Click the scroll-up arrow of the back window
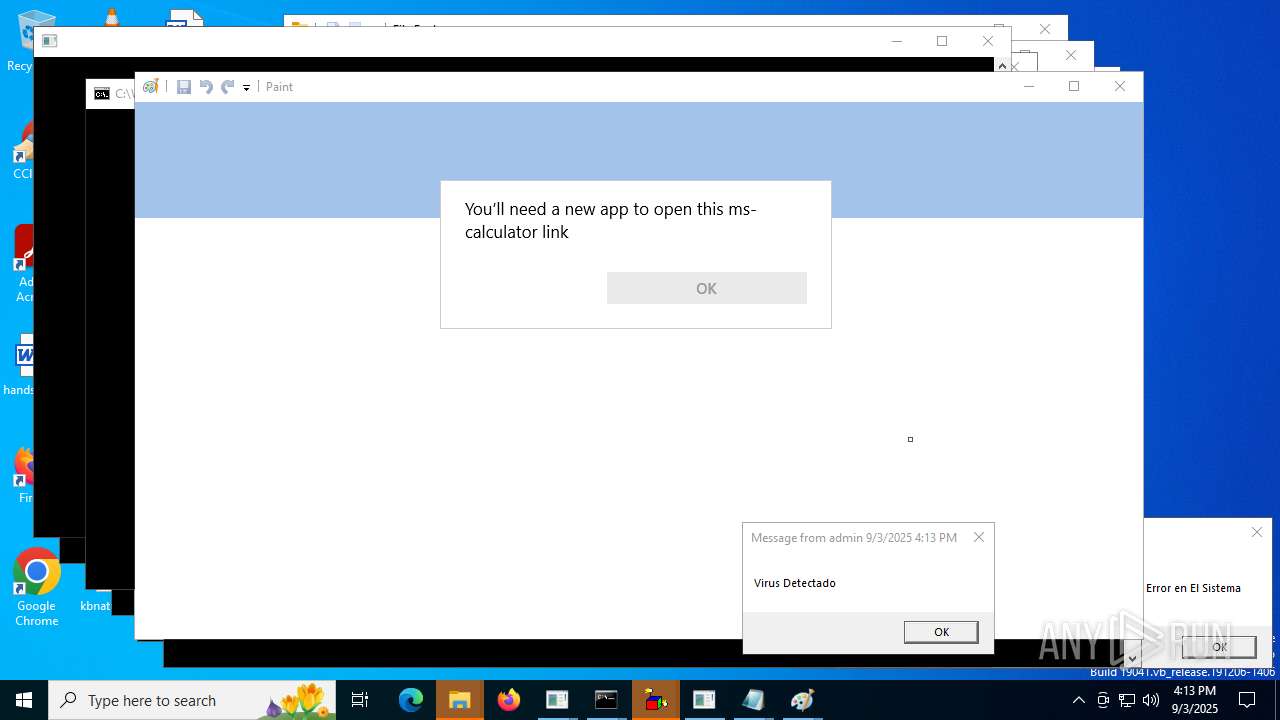Screen dimensions: 1280x720 point(1002,65)
